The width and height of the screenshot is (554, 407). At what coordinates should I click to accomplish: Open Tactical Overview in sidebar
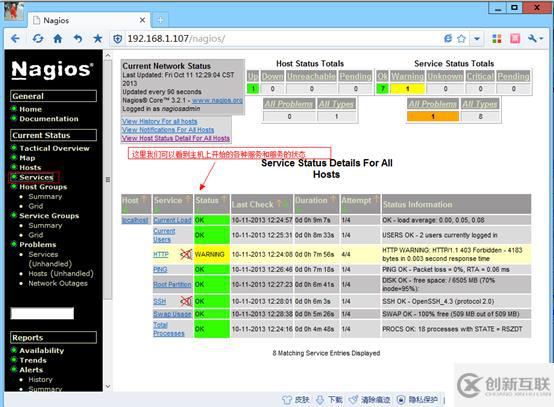[x=54, y=148]
